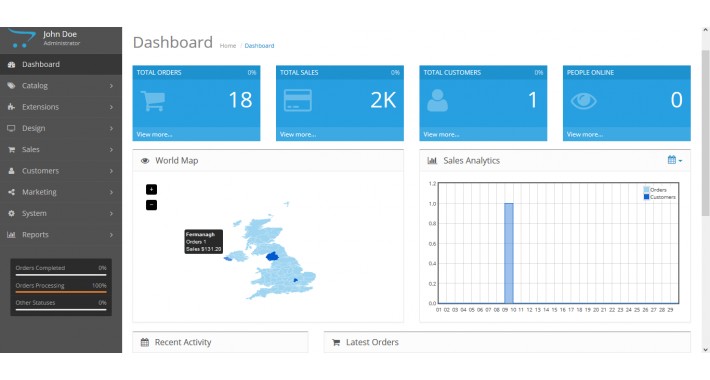Click View more under Total Customers

(x=441, y=135)
